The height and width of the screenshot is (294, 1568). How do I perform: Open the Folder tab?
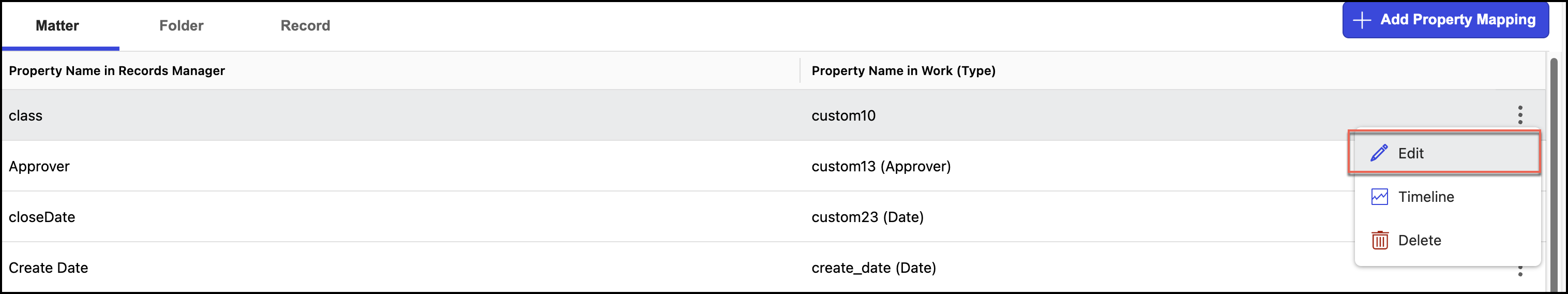click(182, 25)
